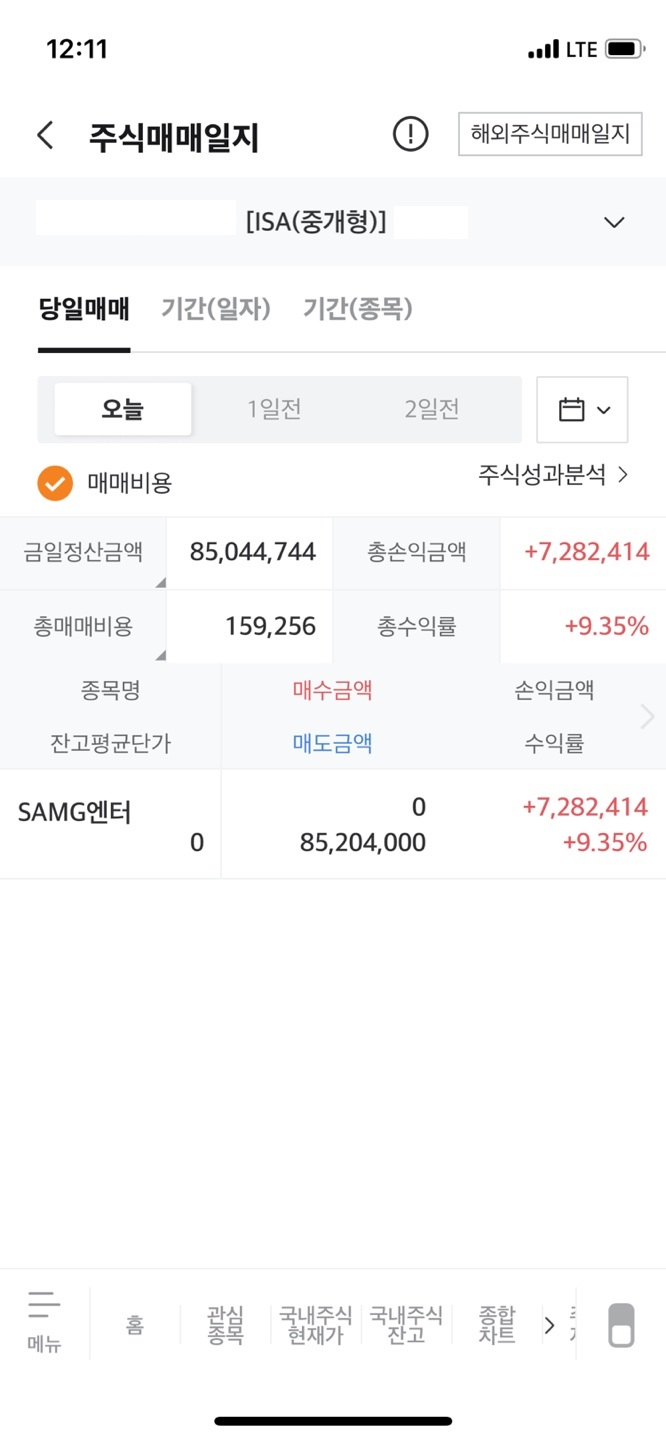The height and width of the screenshot is (1440, 666).
Task: Select the 1일전 segment
Action: click(274, 409)
